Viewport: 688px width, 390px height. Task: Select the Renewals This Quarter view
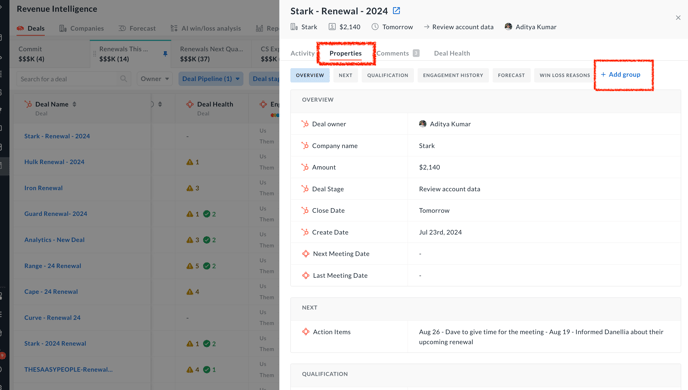click(x=131, y=54)
